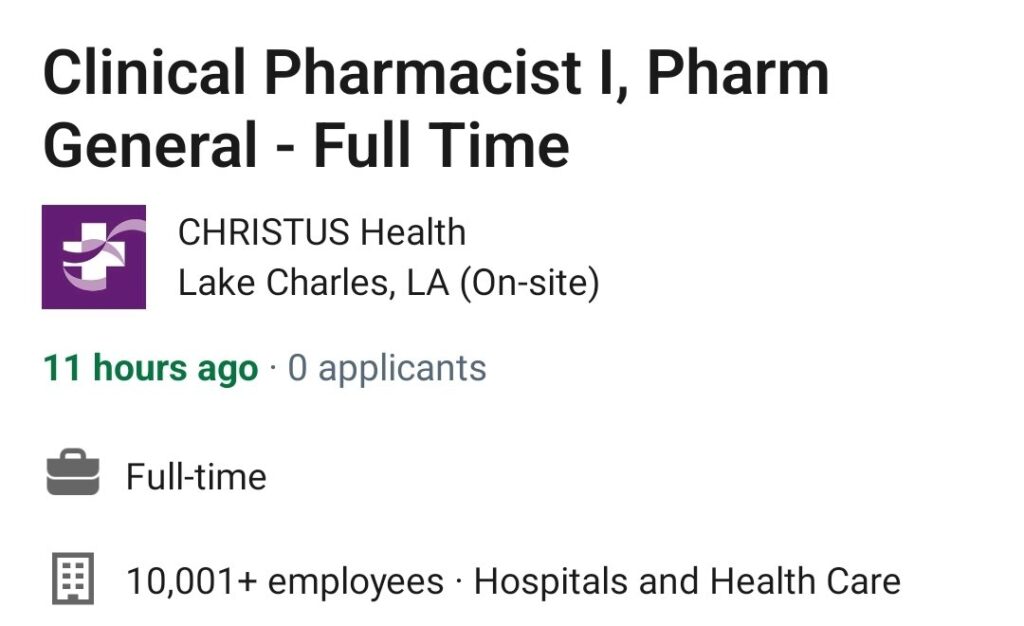Screen dimensions: 1024x626
Task: Click the word 'Clinical' in the heading
Action: coord(144,71)
